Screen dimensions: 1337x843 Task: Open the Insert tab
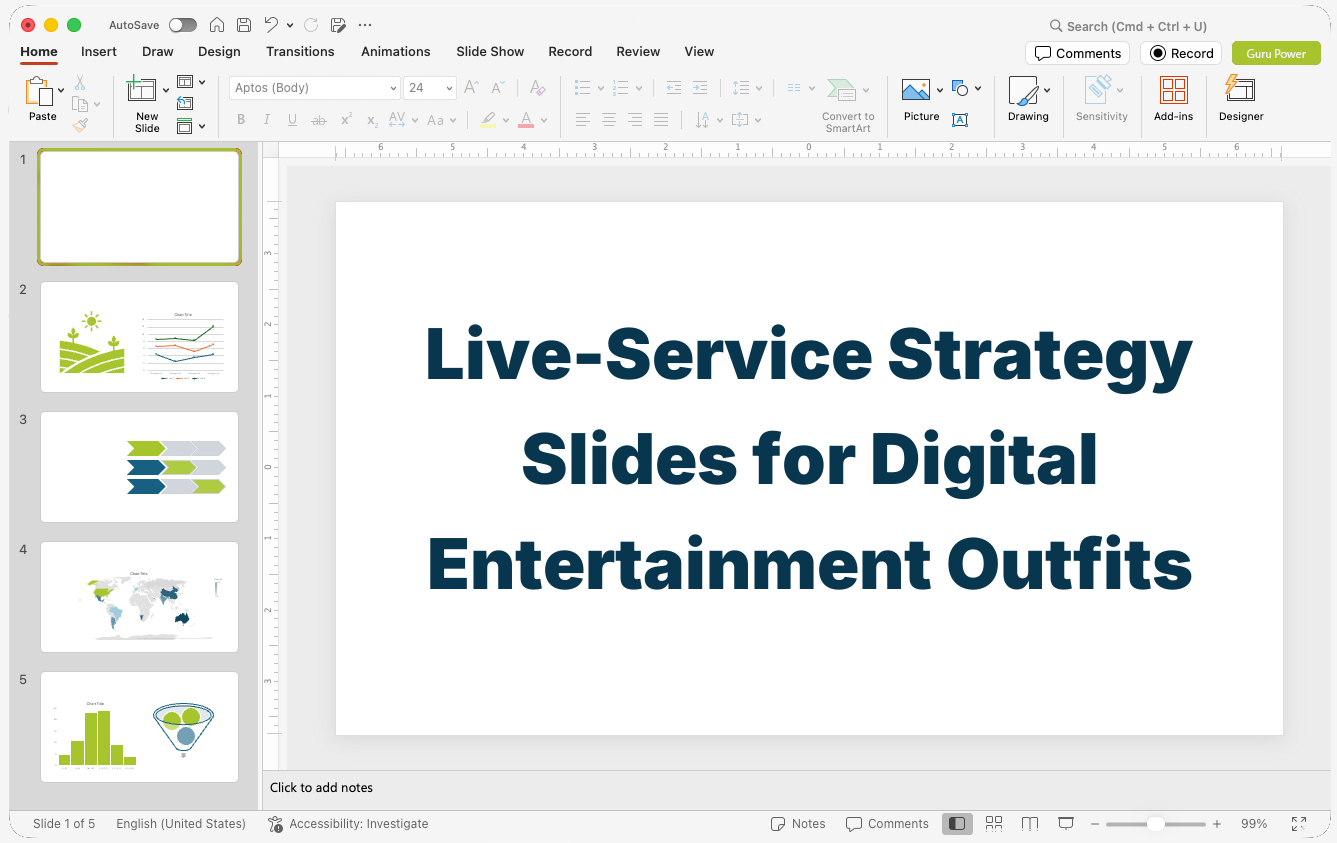pyautogui.click(x=99, y=52)
